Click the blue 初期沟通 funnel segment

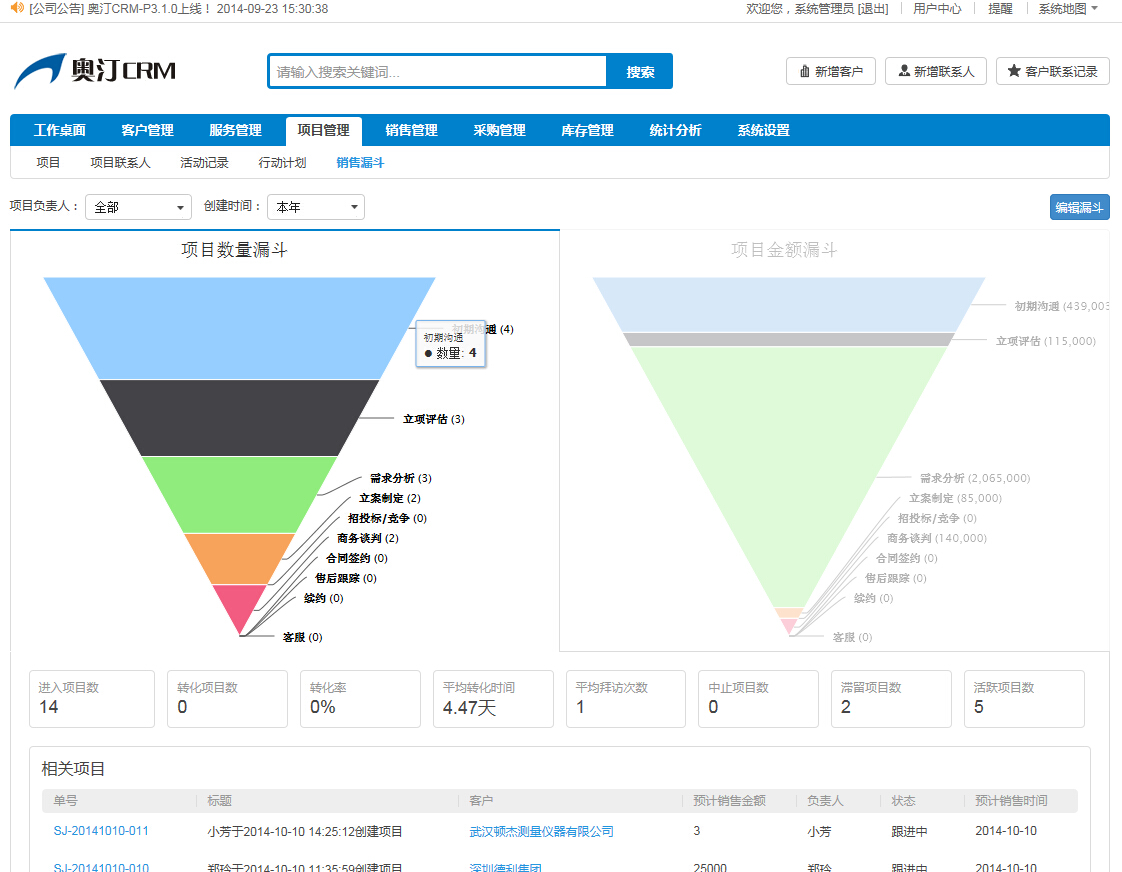(x=239, y=327)
